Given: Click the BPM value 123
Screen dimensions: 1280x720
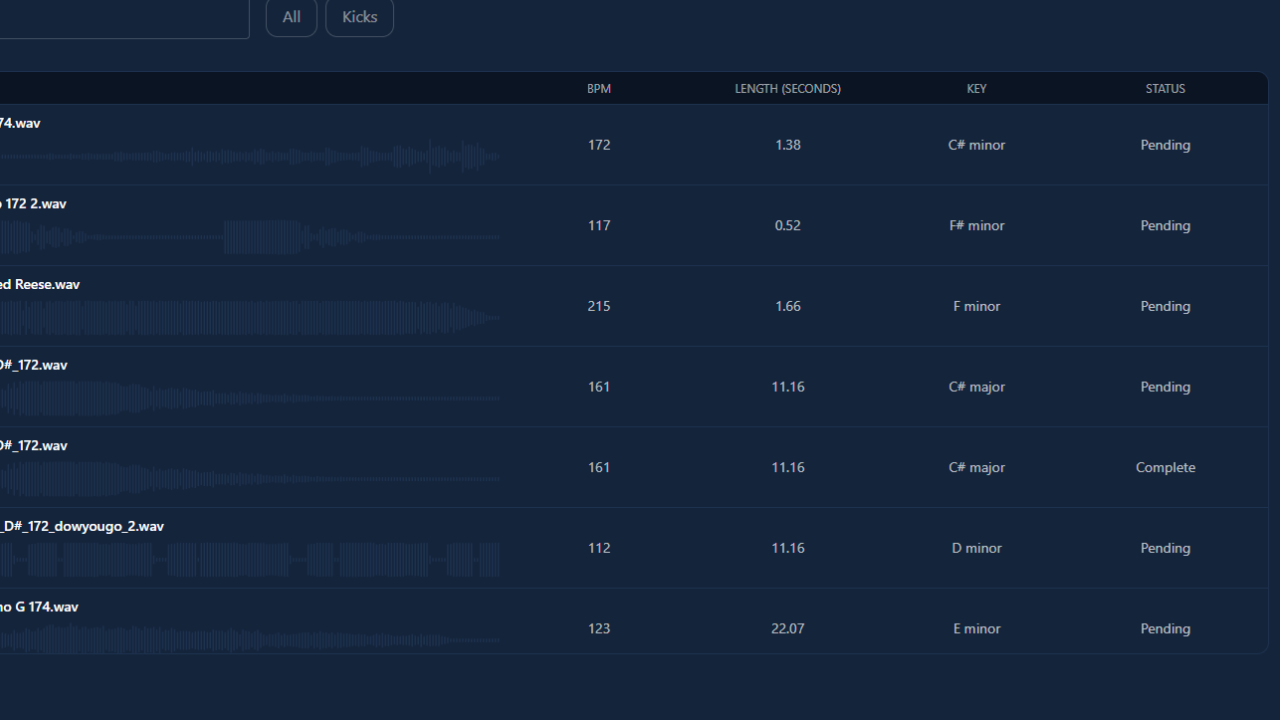Looking at the screenshot, I should pos(599,629).
